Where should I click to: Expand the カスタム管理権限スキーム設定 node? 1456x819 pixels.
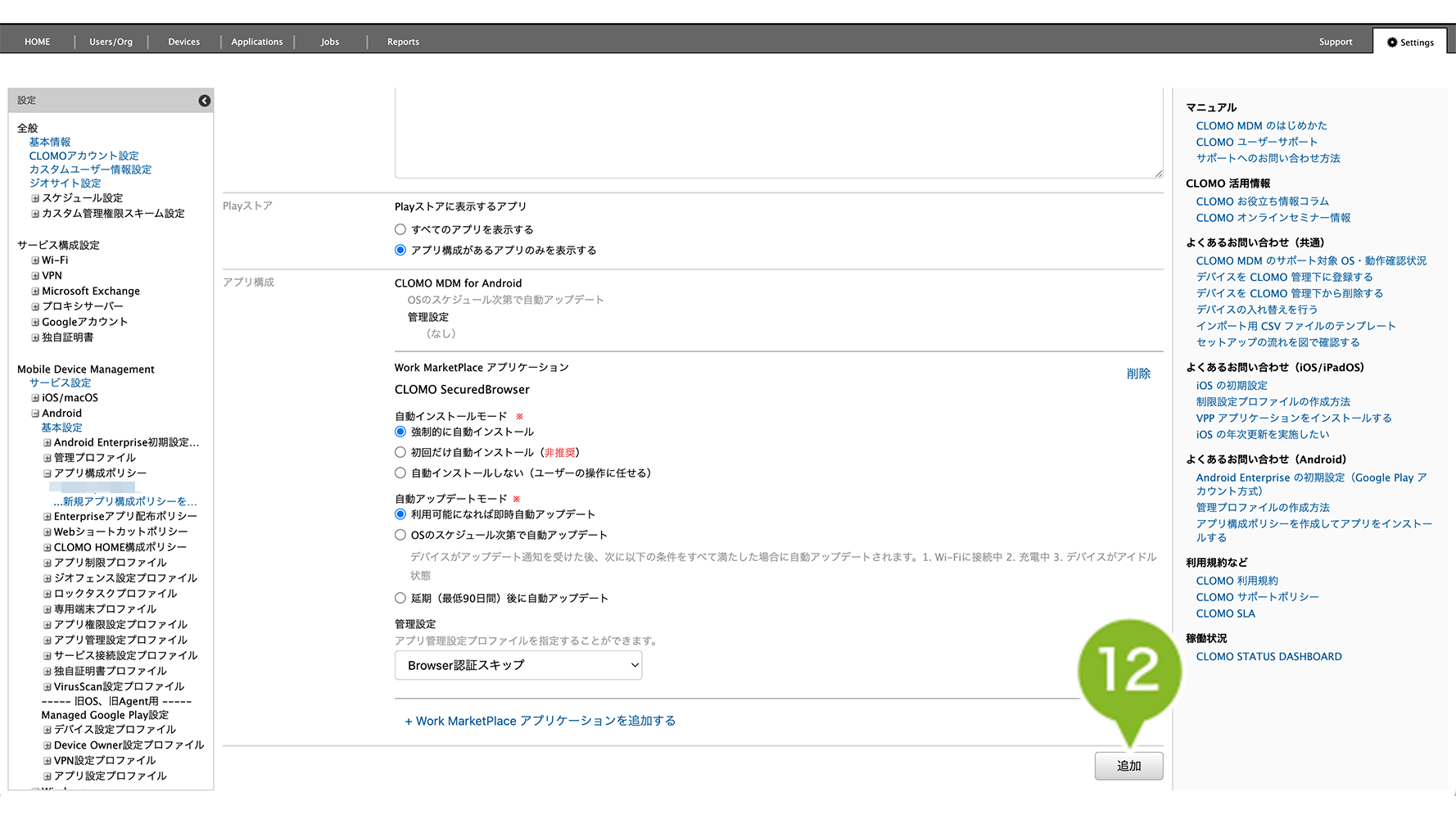[35, 214]
